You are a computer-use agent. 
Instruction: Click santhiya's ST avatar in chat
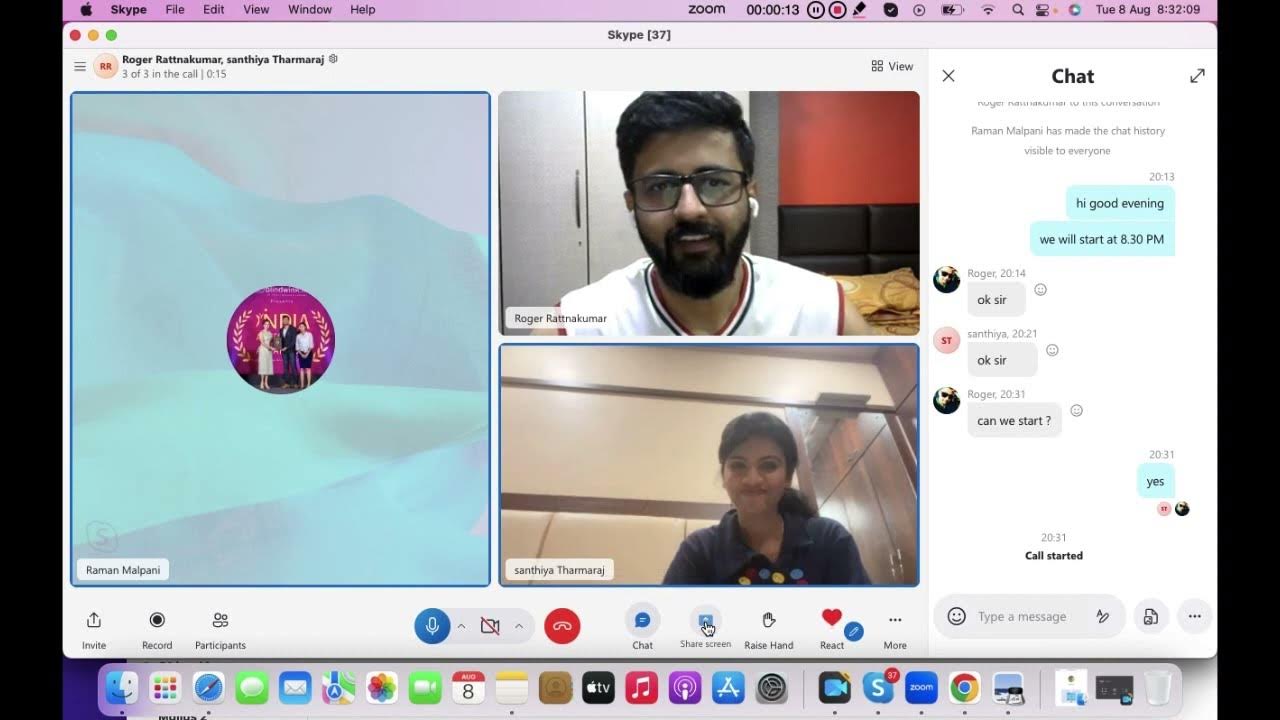[x=947, y=340]
